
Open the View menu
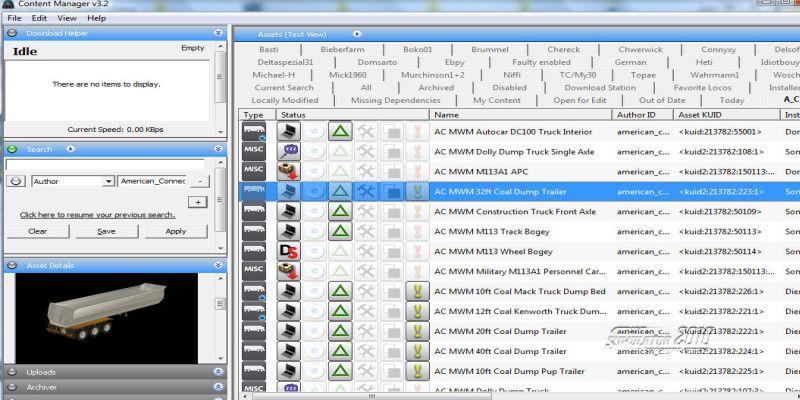pyautogui.click(x=67, y=18)
